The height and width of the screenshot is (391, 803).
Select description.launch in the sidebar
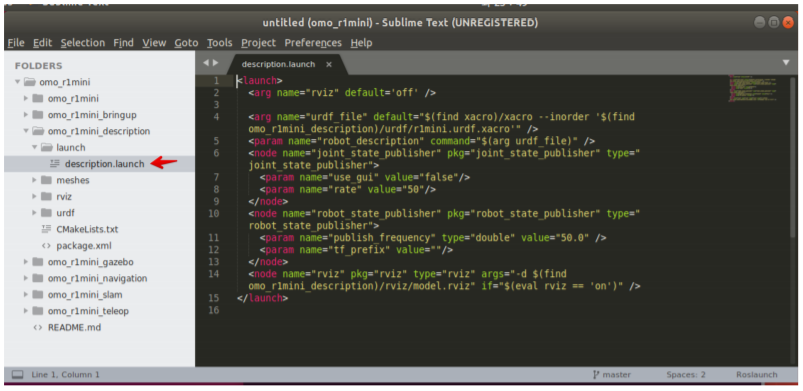point(104,164)
